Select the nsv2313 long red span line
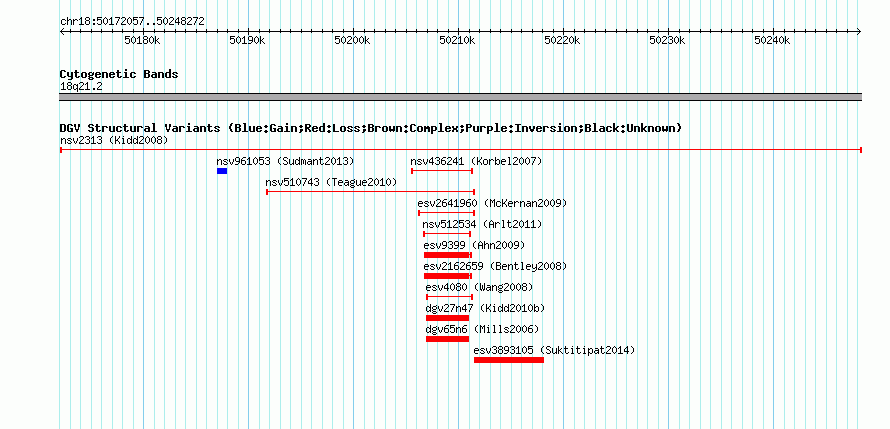Viewport: 890px width, 429px height. pyautogui.click(x=460, y=150)
